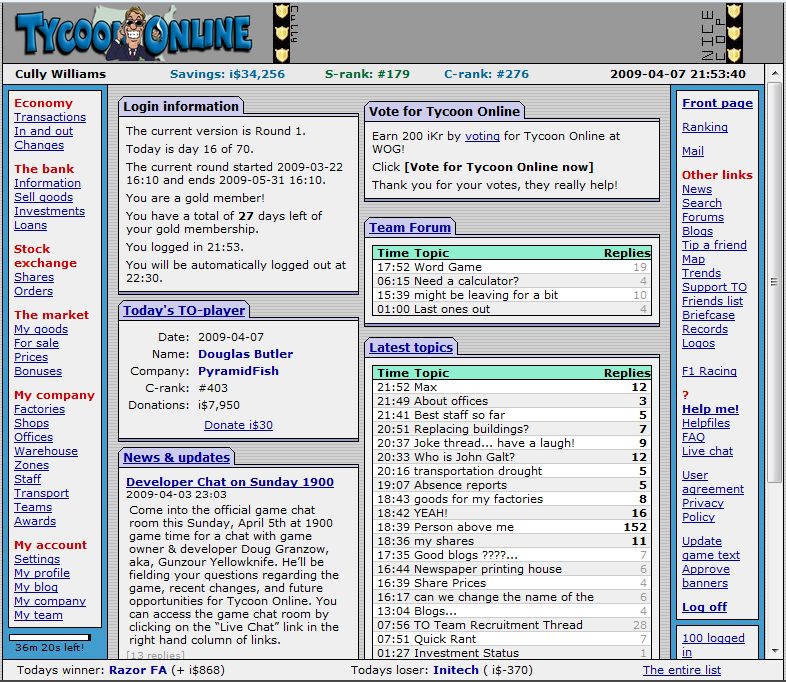The width and height of the screenshot is (786, 682).
Task: Click the session time remaining progress bar
Action: (50, 636)
